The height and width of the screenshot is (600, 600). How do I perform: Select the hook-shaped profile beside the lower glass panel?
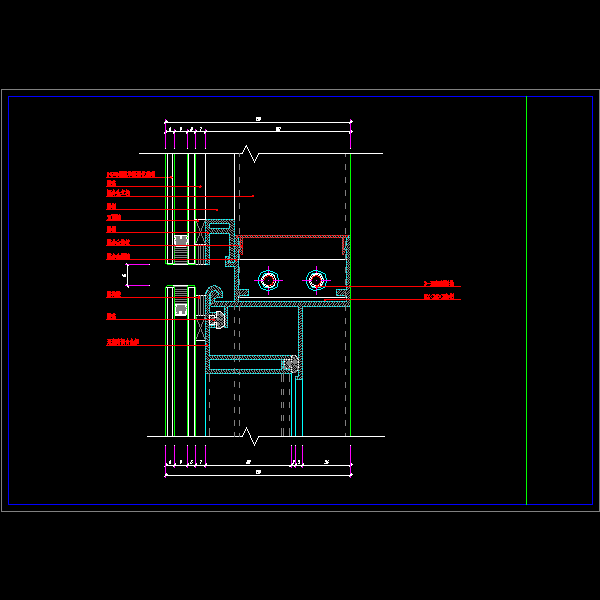point(214,293)
